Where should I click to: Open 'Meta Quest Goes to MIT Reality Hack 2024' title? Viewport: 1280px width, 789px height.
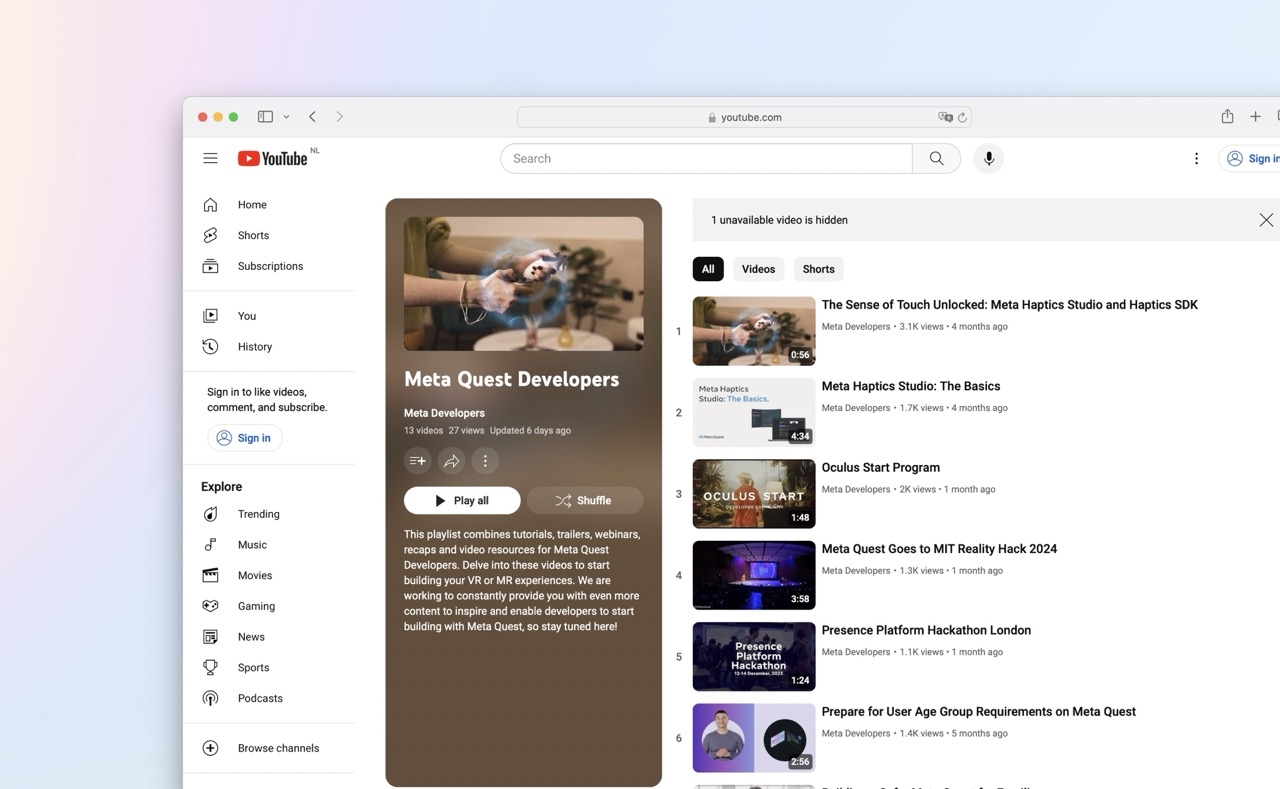[939, 549]
